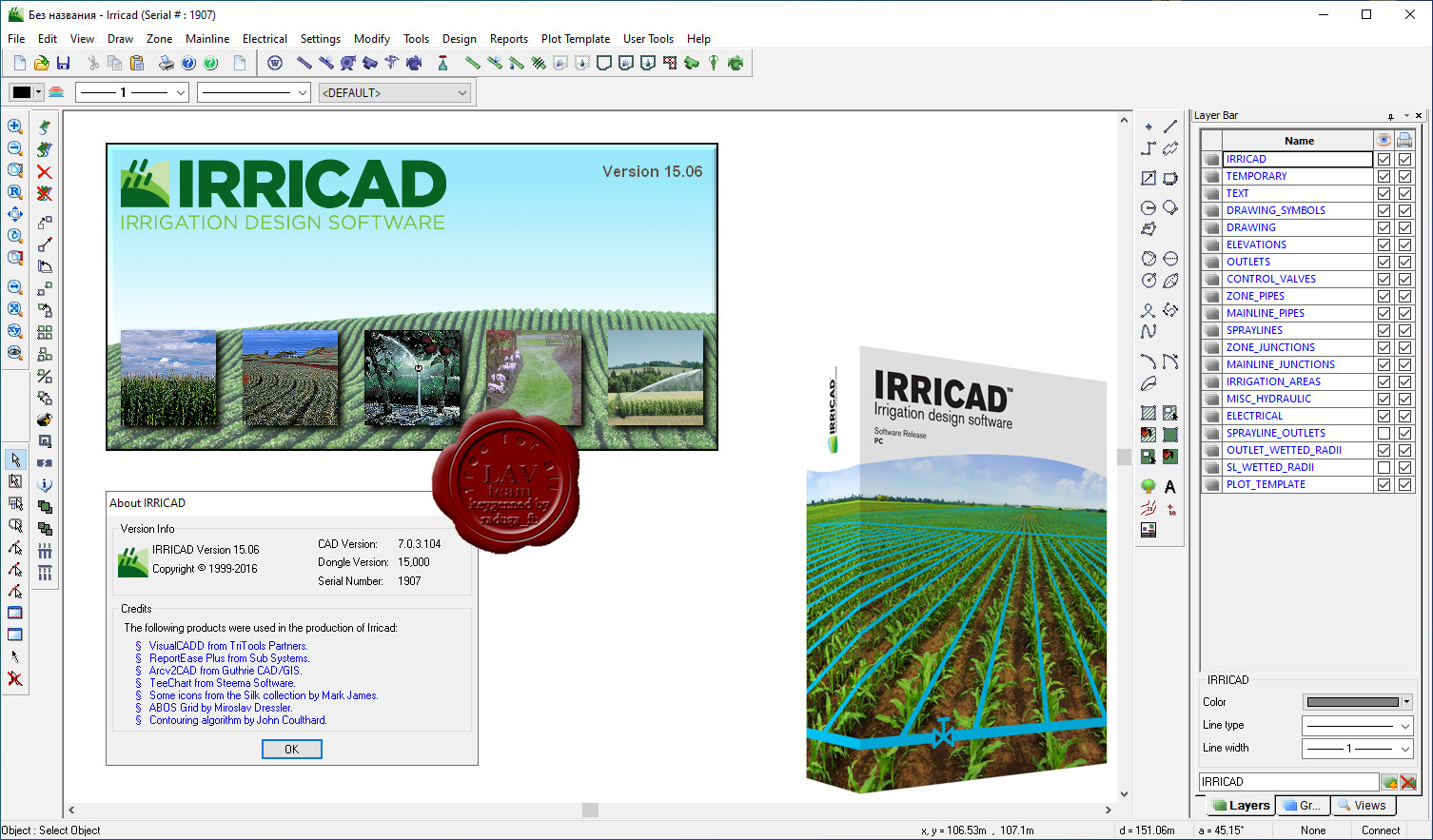The image size is (1433, 840).
Task: Select the arrow pointer Select Object tool
Action: [x=15, y=459]
